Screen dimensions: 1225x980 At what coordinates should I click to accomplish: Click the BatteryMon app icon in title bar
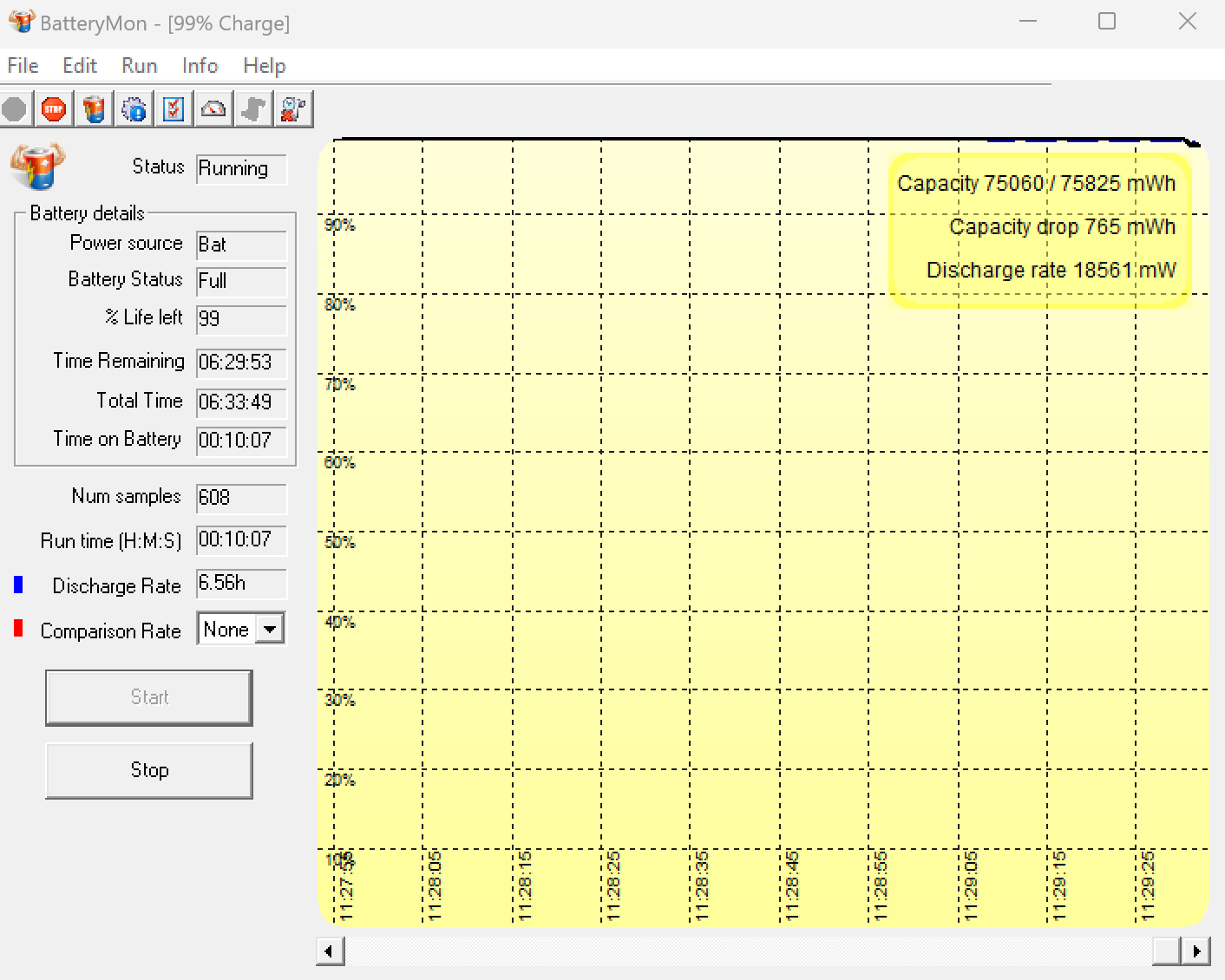(x=22, y=22)
